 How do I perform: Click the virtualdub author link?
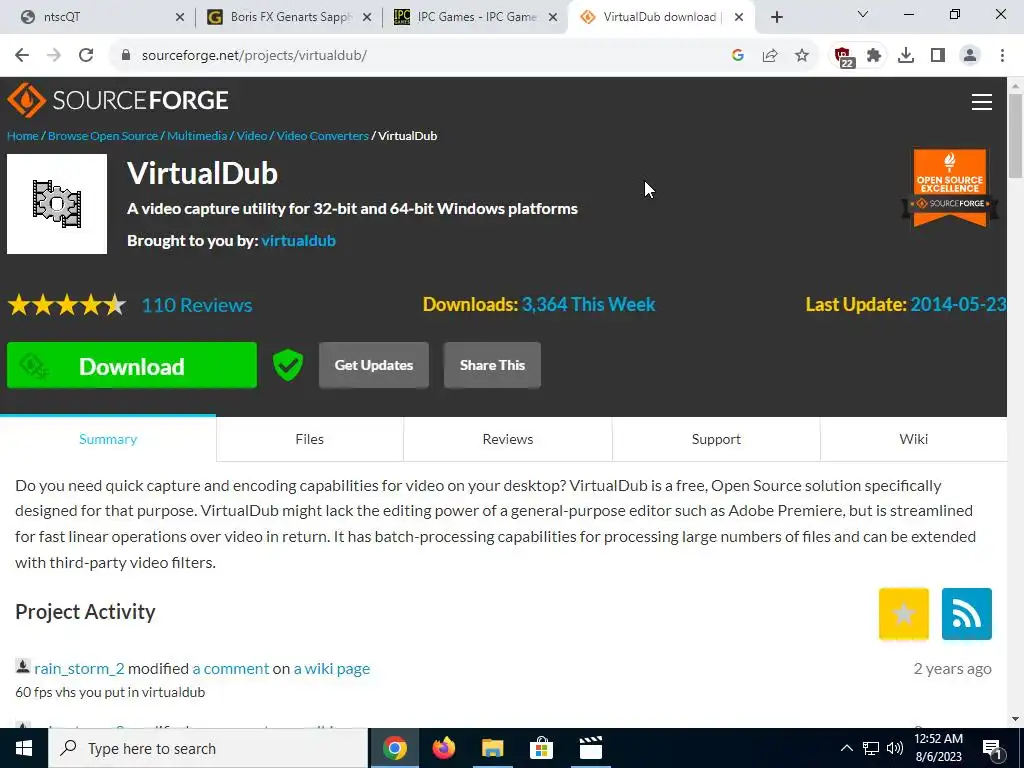click(298, 240)
